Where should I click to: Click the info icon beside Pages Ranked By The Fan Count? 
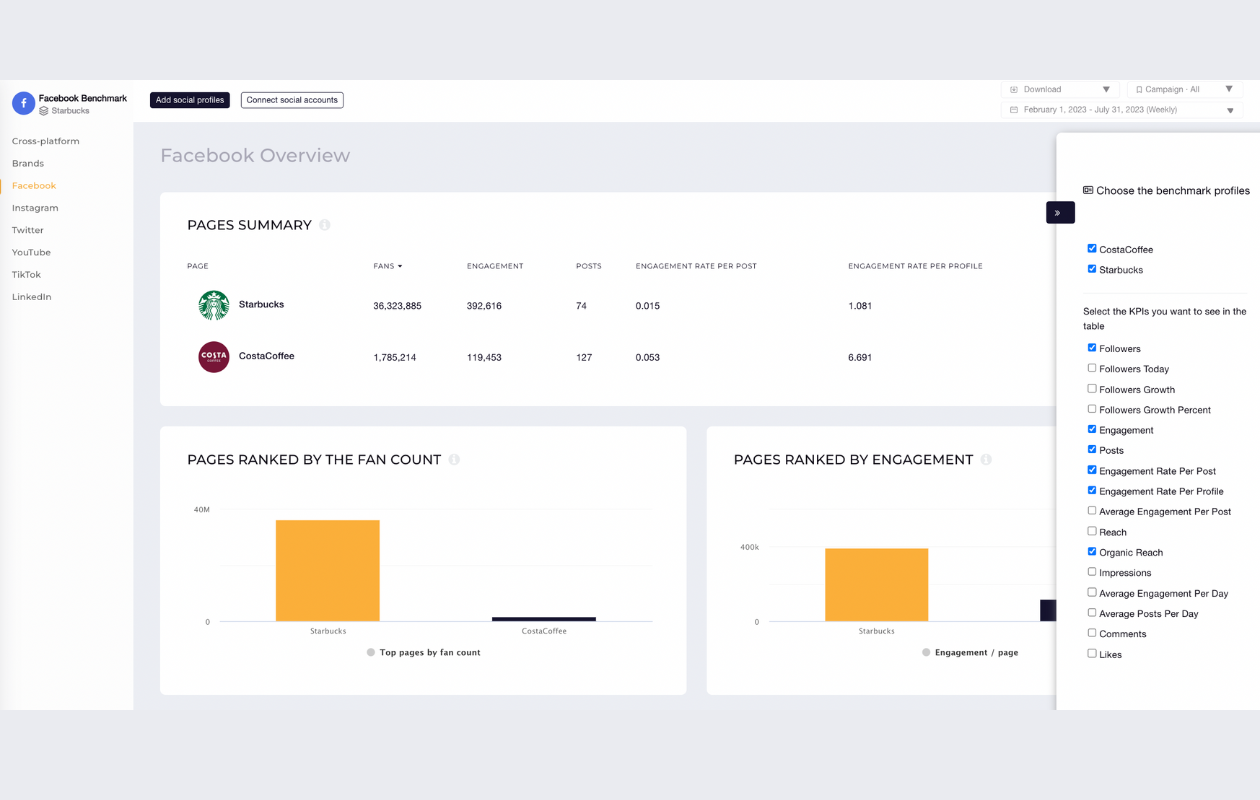(454, 460)
